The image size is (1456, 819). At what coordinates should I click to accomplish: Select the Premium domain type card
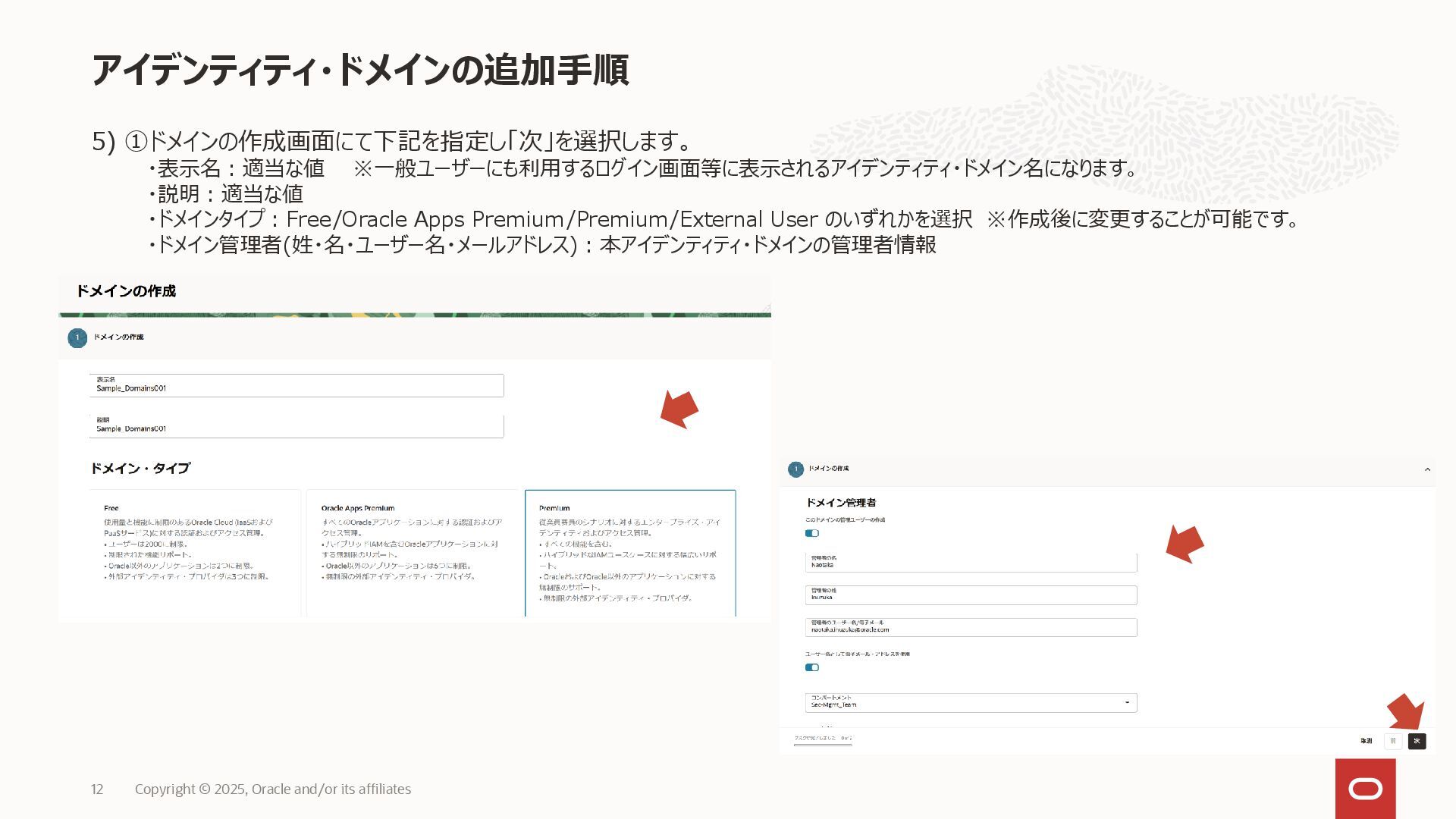(630, 553)
